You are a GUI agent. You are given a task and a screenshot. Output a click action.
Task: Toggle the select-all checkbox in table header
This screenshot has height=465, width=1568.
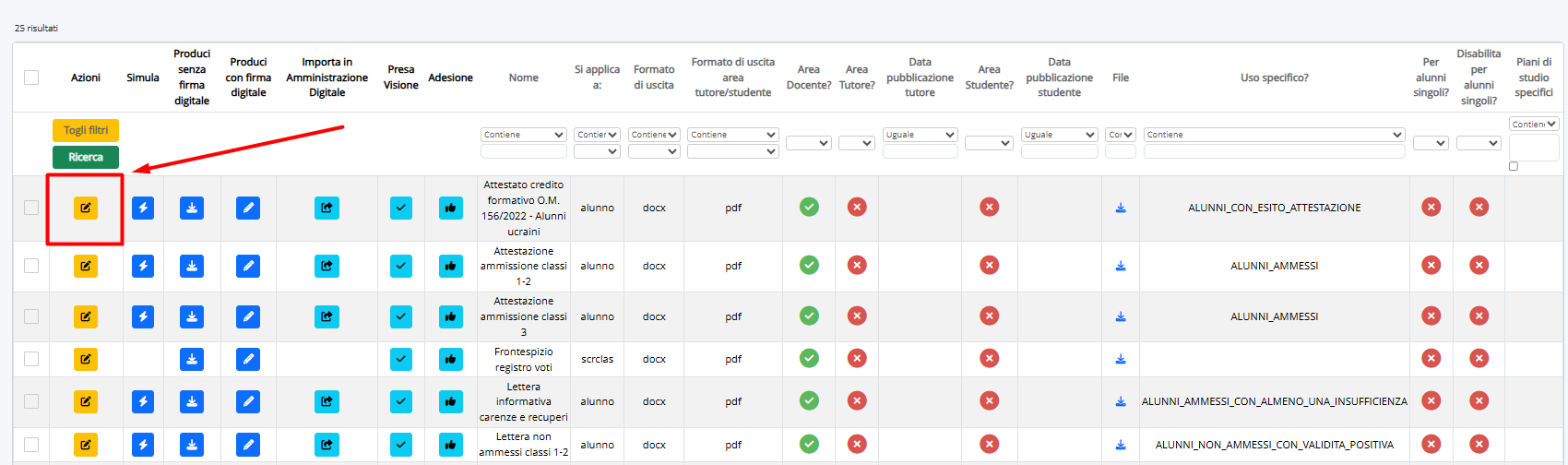click(x=31, y=77)
